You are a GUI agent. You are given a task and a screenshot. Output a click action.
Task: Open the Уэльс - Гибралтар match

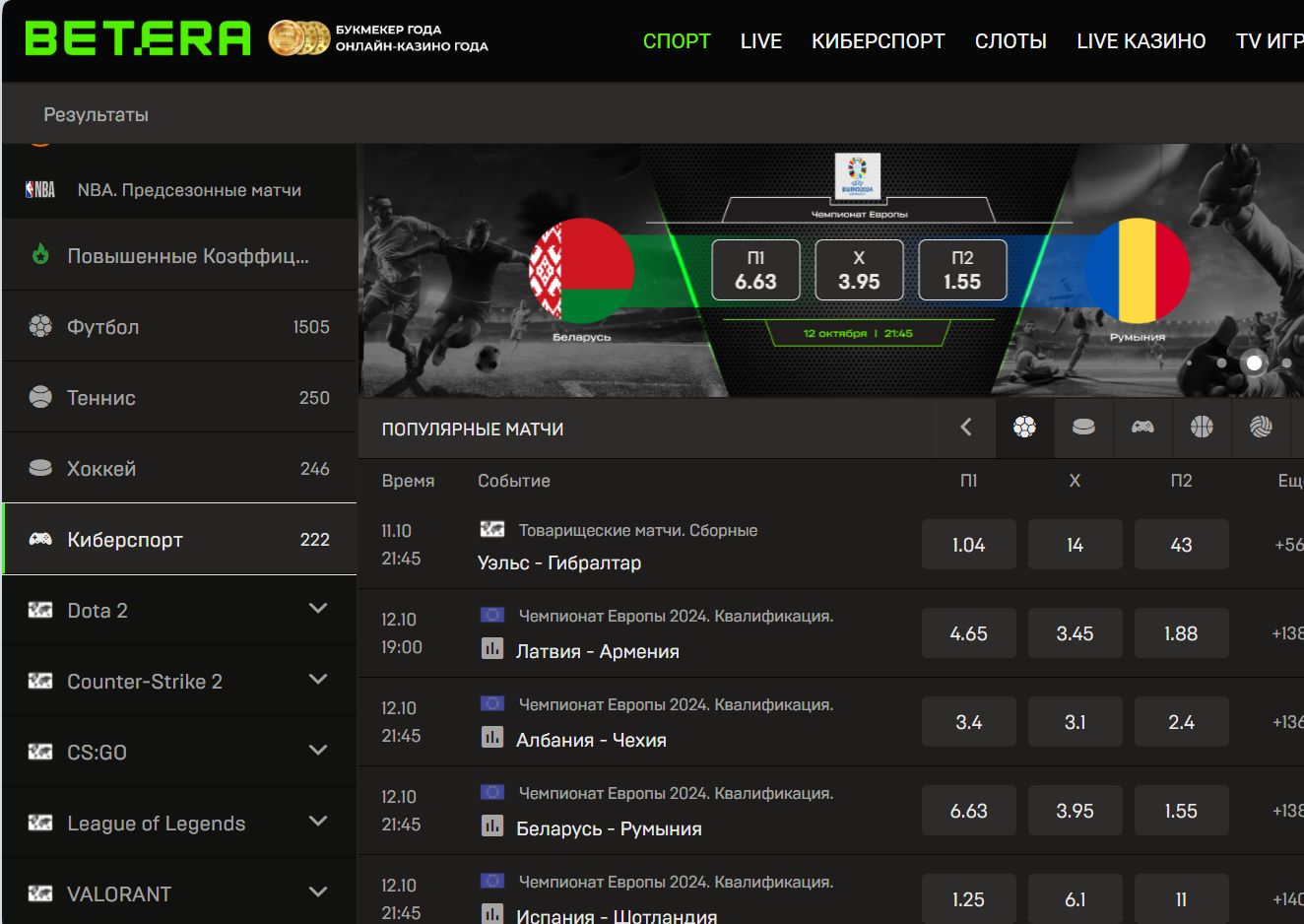[559, 563]
